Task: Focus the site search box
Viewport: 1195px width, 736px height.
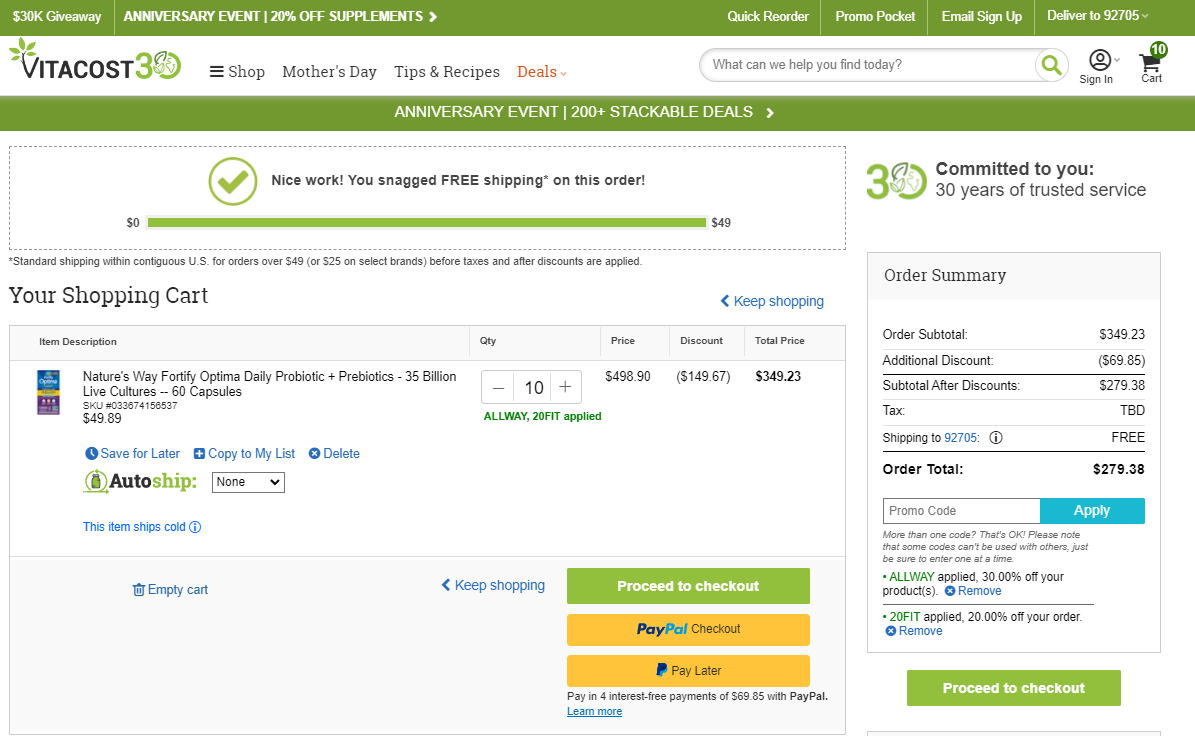Action: tap(868, 66)
